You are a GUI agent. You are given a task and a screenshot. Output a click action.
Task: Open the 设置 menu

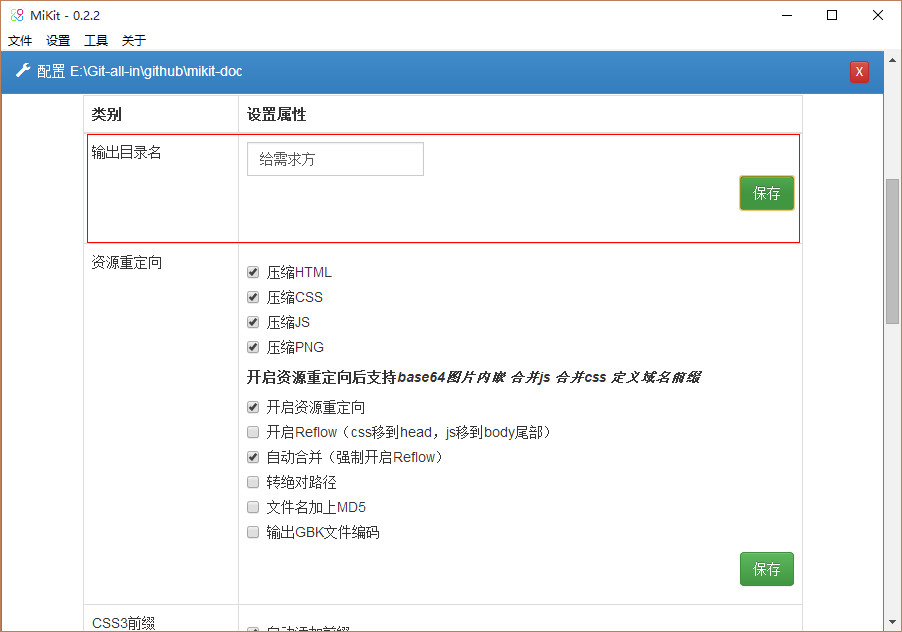coord(58,40)
